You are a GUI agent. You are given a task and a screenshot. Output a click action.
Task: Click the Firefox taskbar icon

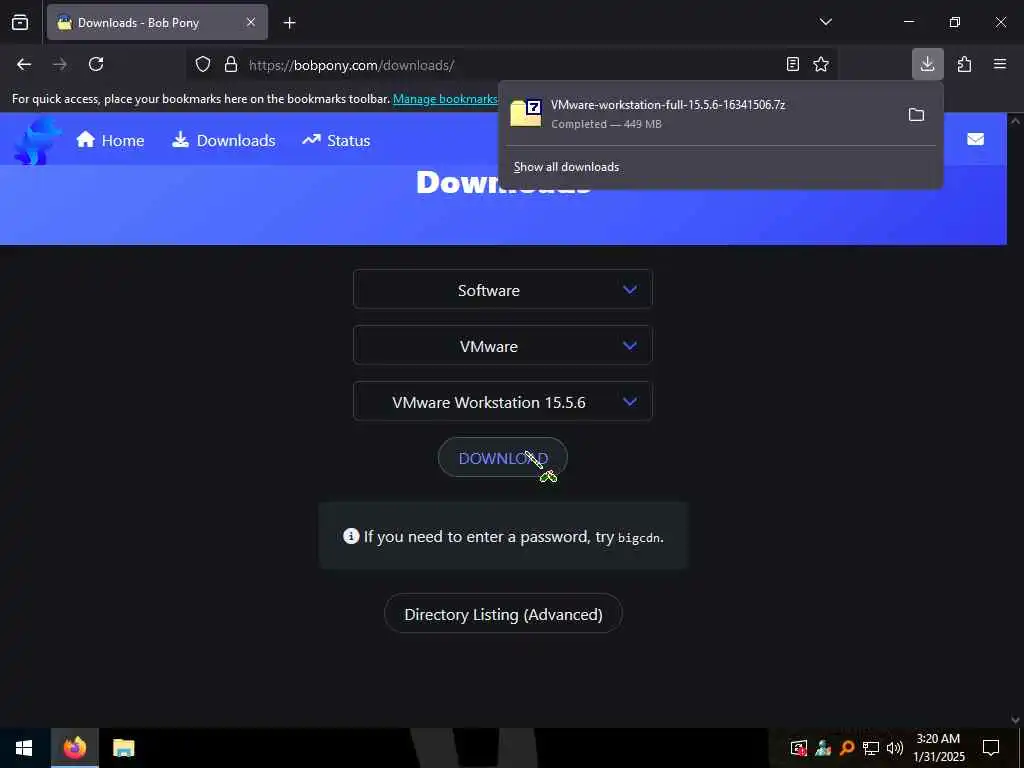click(75, 748)
